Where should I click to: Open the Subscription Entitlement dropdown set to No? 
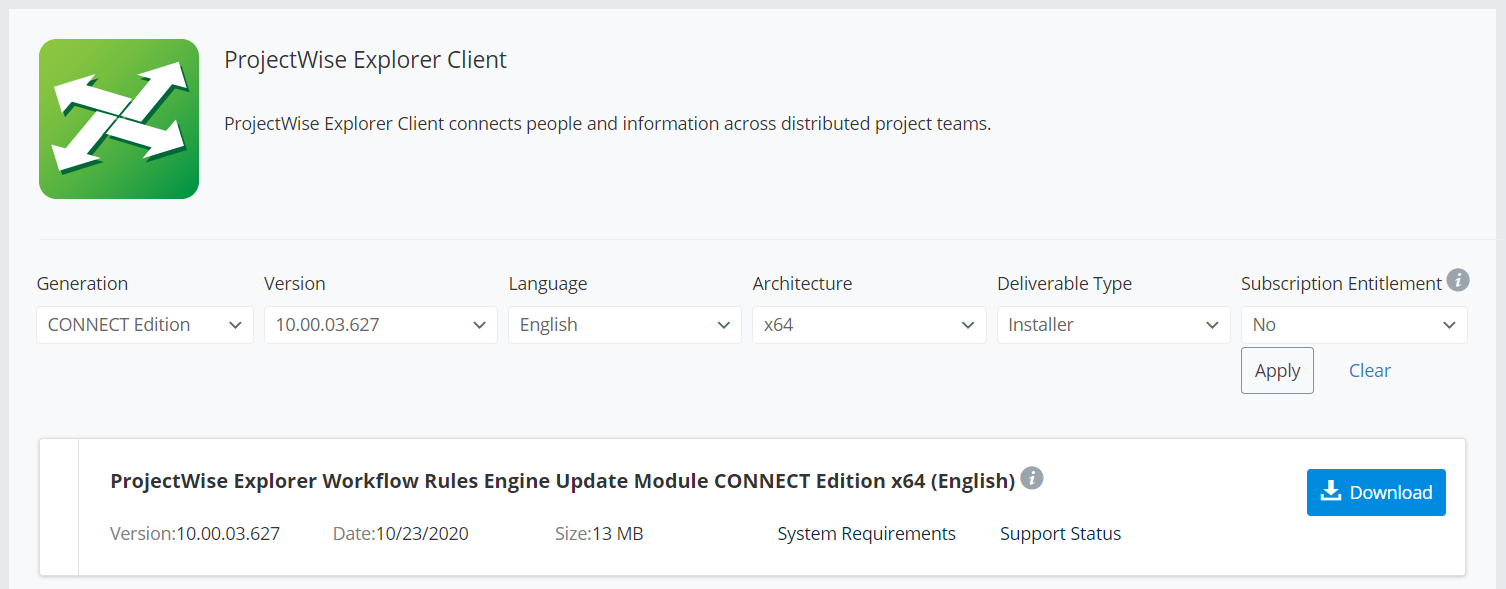1354,325
